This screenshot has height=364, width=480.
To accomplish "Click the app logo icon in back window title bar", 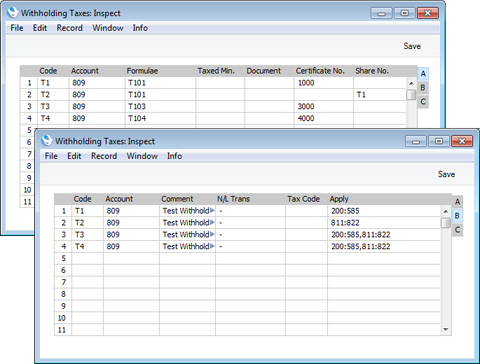I will 12,12.
